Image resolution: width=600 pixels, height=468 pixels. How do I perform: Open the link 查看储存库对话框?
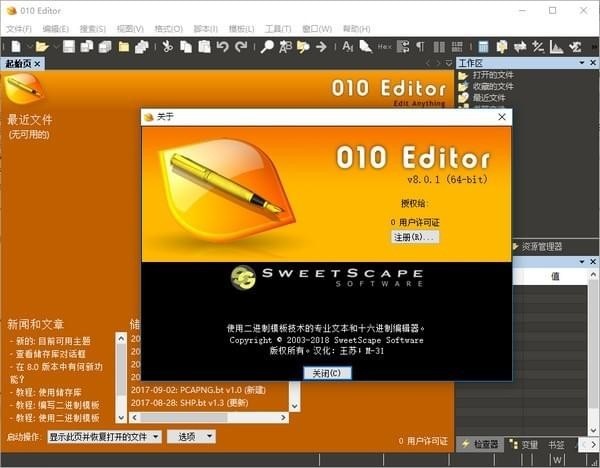point(51,354)
